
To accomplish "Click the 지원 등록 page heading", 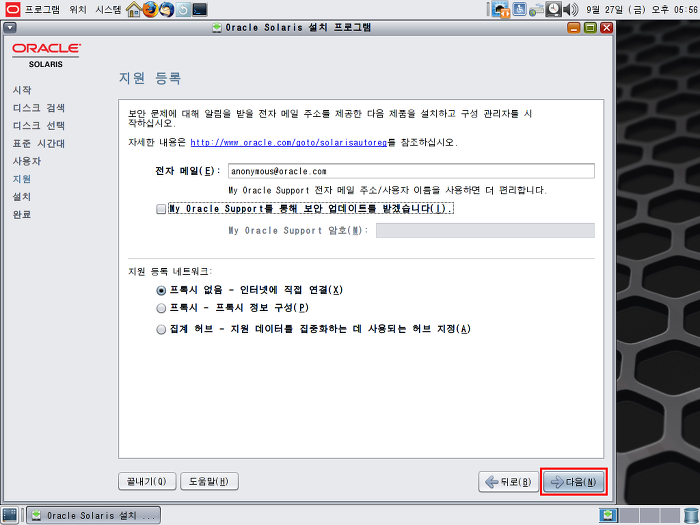I will (150, 78).
